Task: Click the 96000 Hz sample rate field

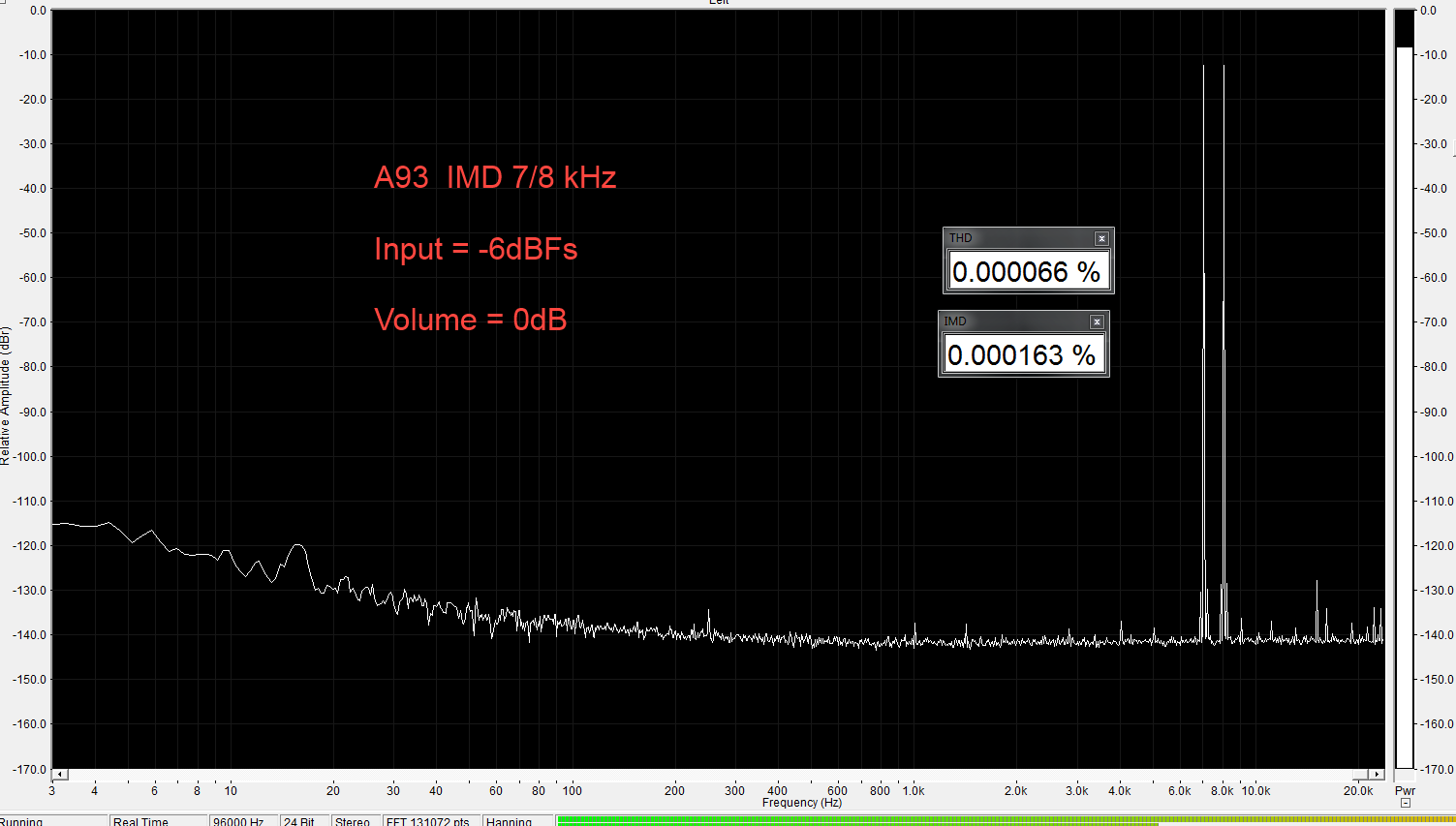Action: pyautogui.click(x=243, y=821)
